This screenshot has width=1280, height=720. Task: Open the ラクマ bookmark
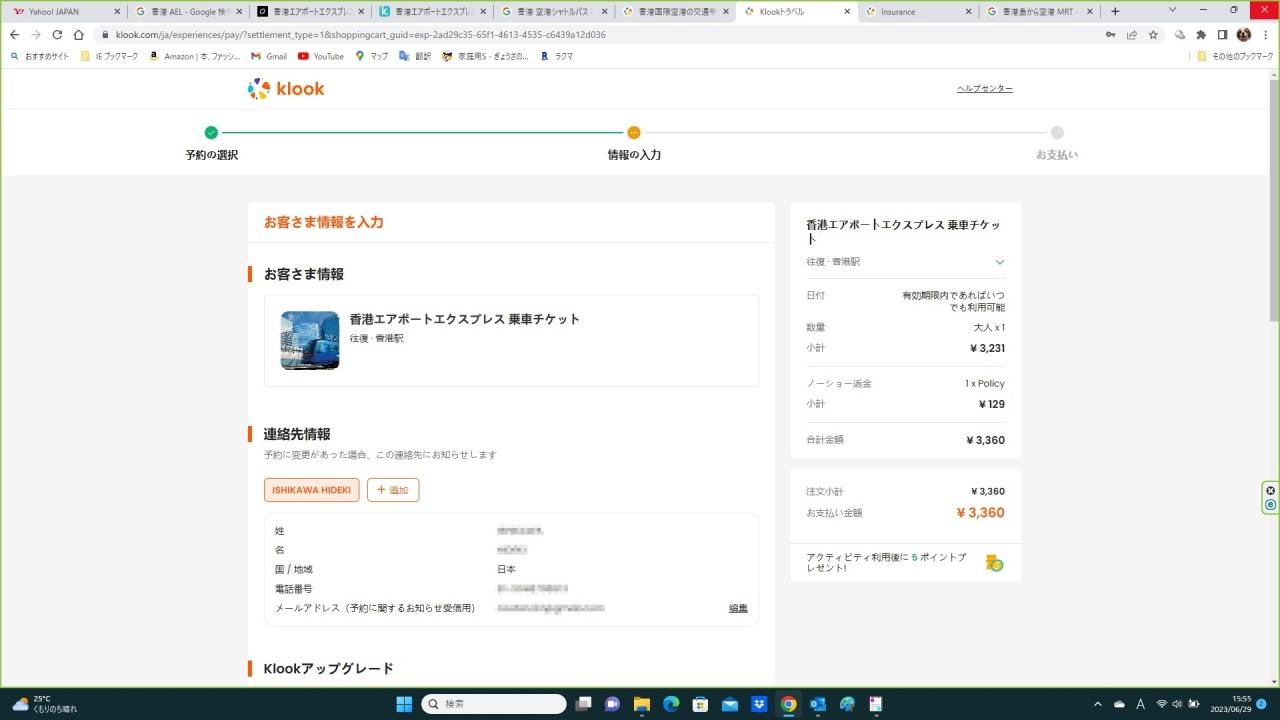tap(557, 56)
